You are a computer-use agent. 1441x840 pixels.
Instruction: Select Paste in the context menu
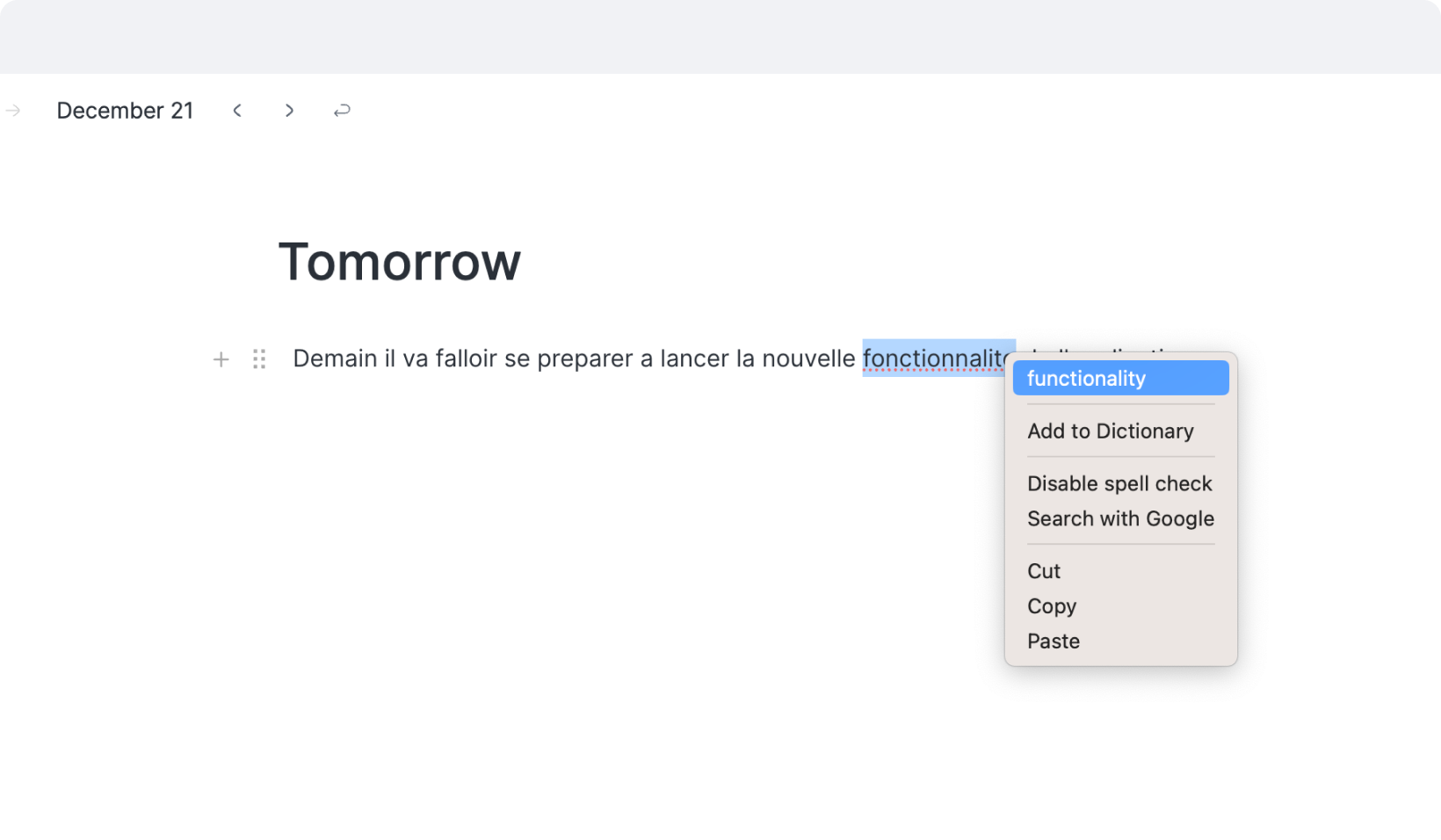click(x=1054, y=641)
